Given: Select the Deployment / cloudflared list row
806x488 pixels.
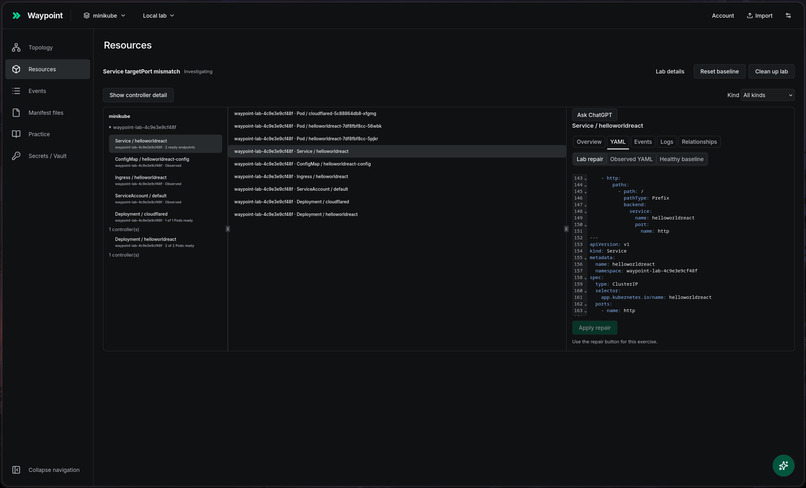Looking at the screenshot, I should pyautogui.click(x=397, y=202).
